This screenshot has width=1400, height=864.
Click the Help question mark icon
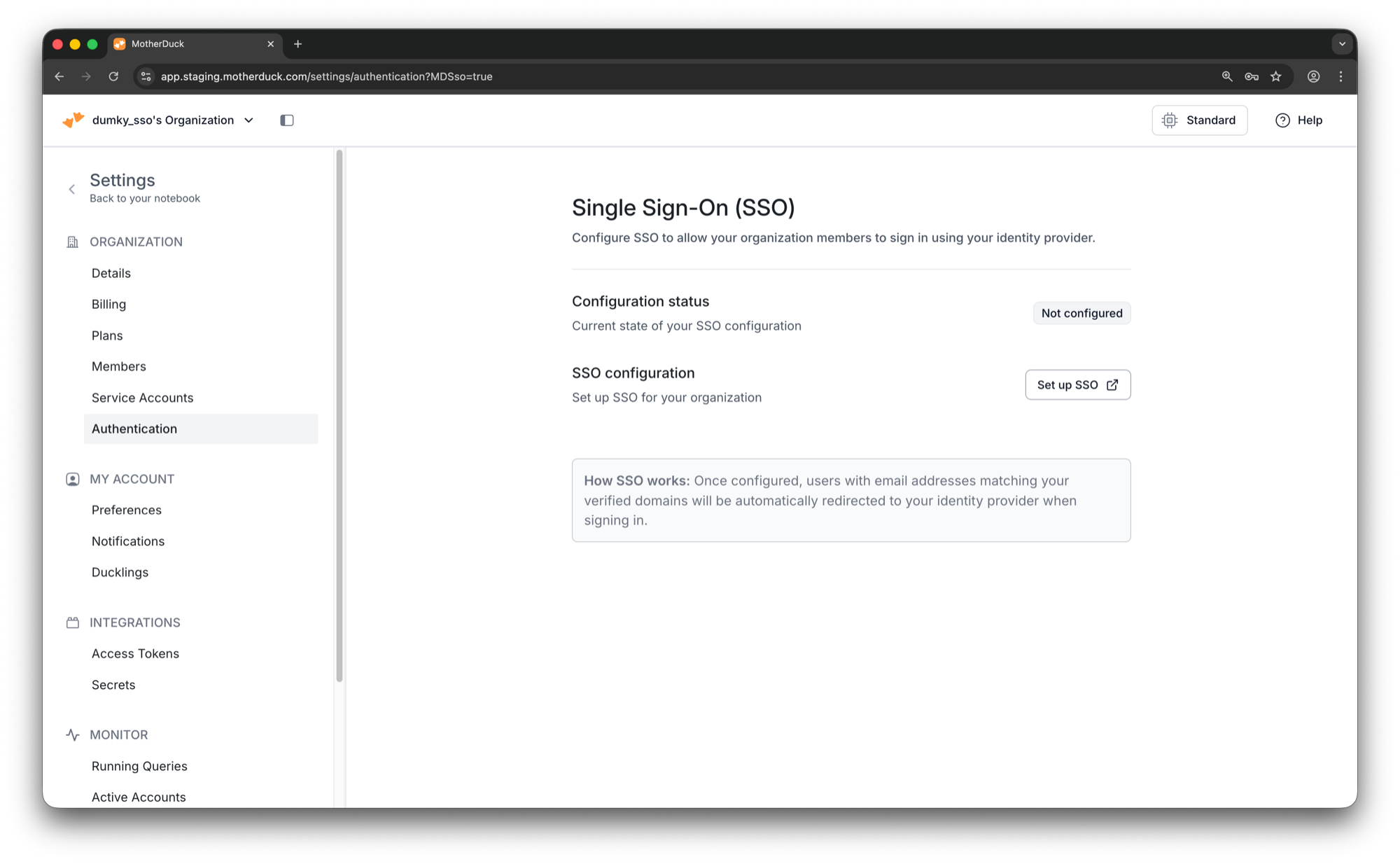point(1282,120)
